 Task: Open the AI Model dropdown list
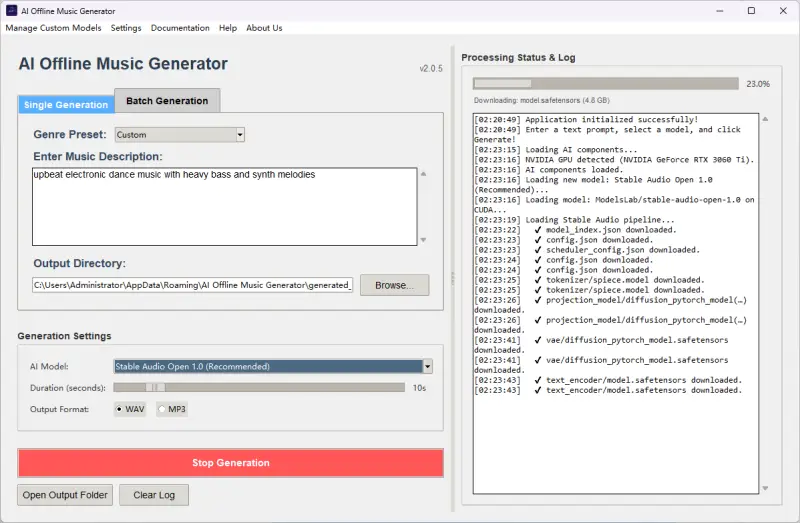tap(428, 366)
